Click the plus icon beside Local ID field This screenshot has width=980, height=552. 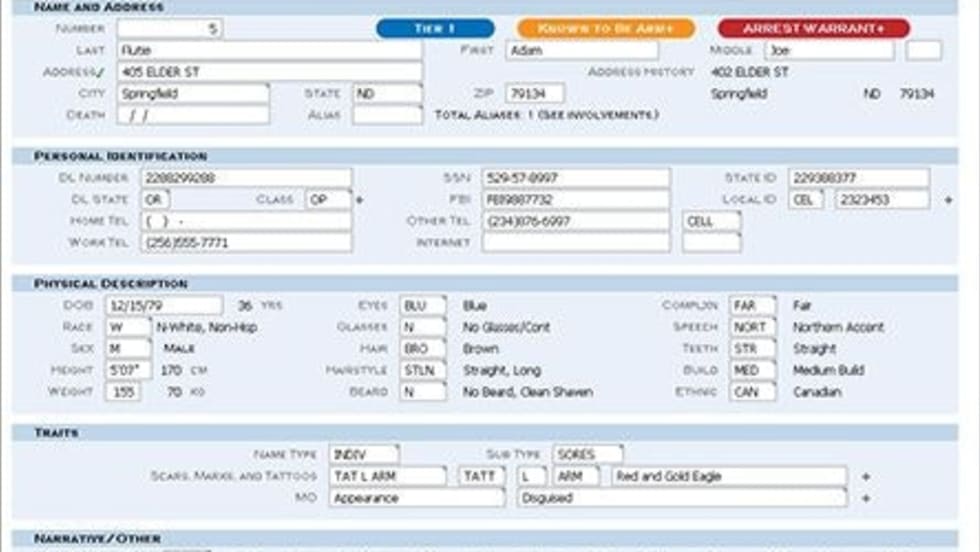pos(948,200)
